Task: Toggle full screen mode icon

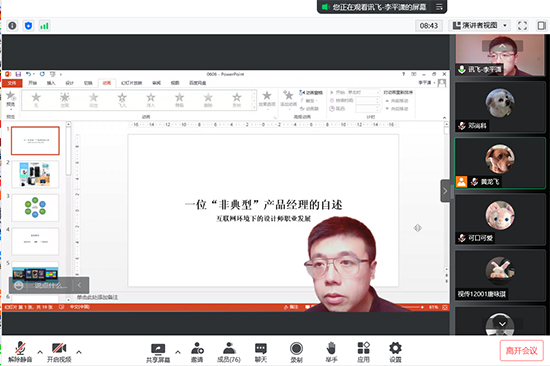Action: pos(522,25)
